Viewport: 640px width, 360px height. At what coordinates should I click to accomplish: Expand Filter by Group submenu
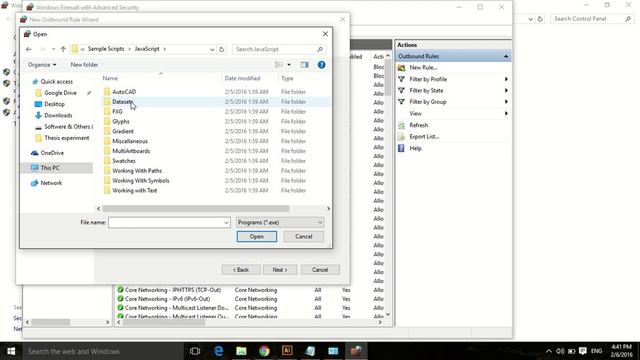(506, 102)
